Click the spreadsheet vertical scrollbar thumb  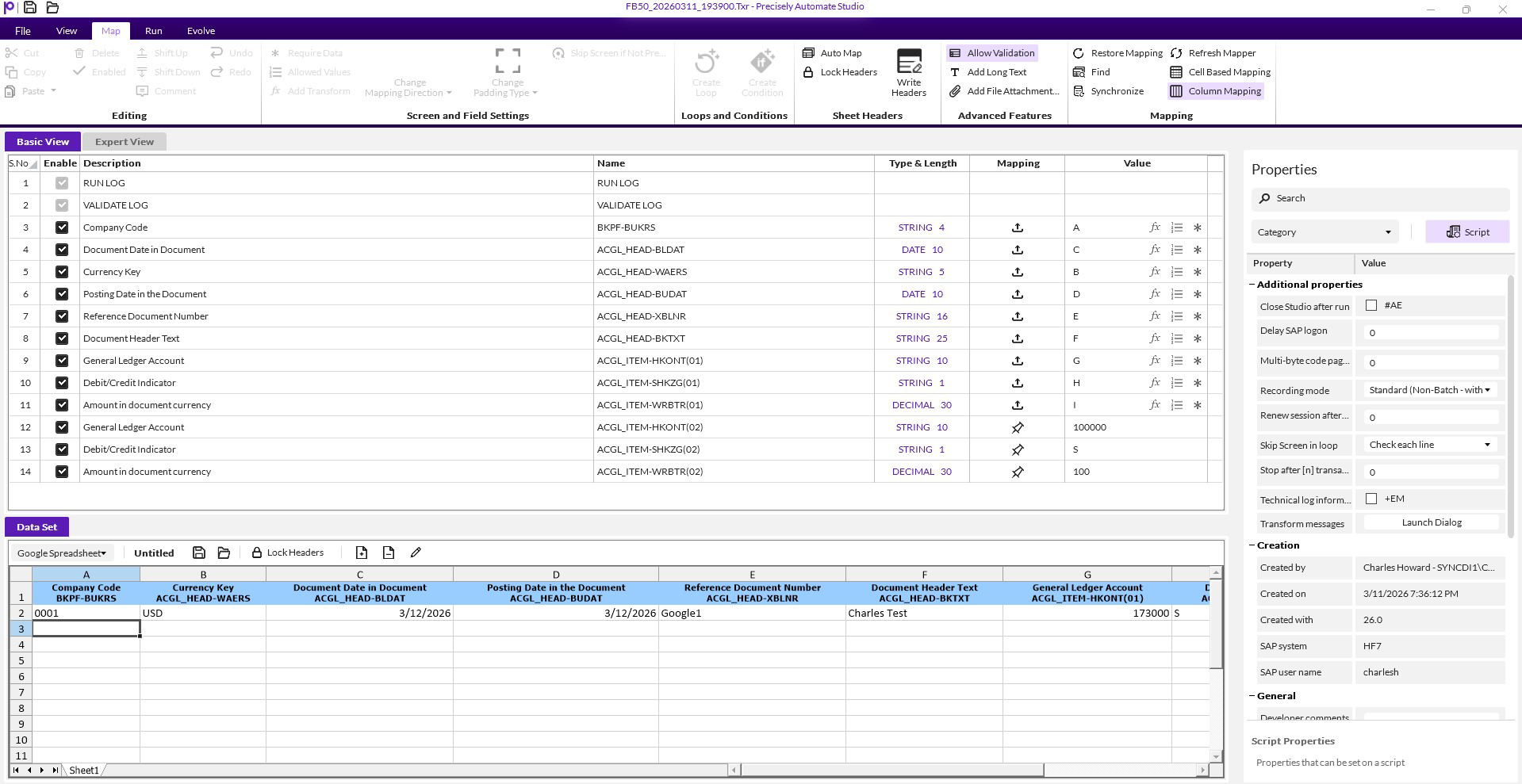1216,625
